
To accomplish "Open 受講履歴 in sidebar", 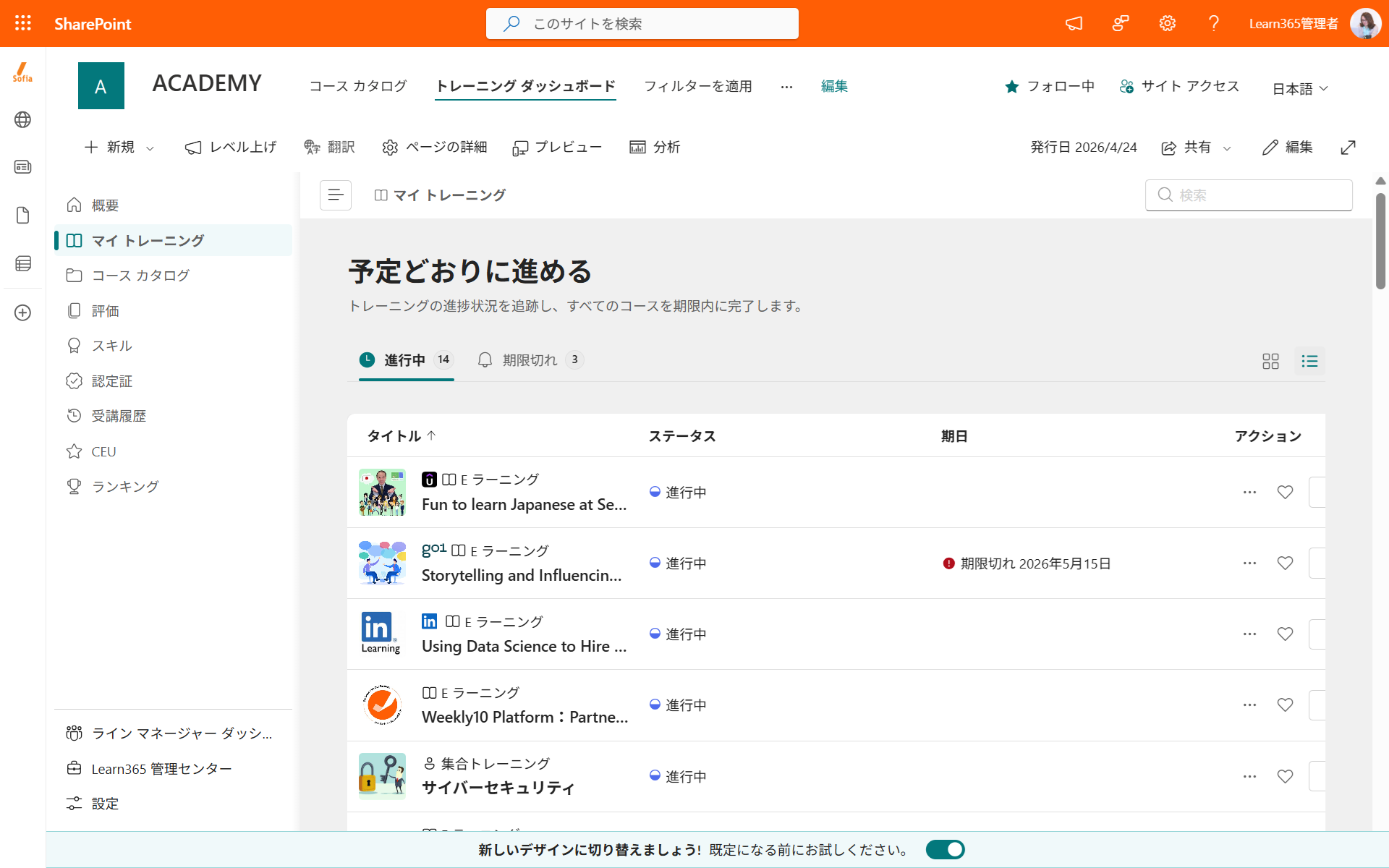I will click(x=174, y=416).
